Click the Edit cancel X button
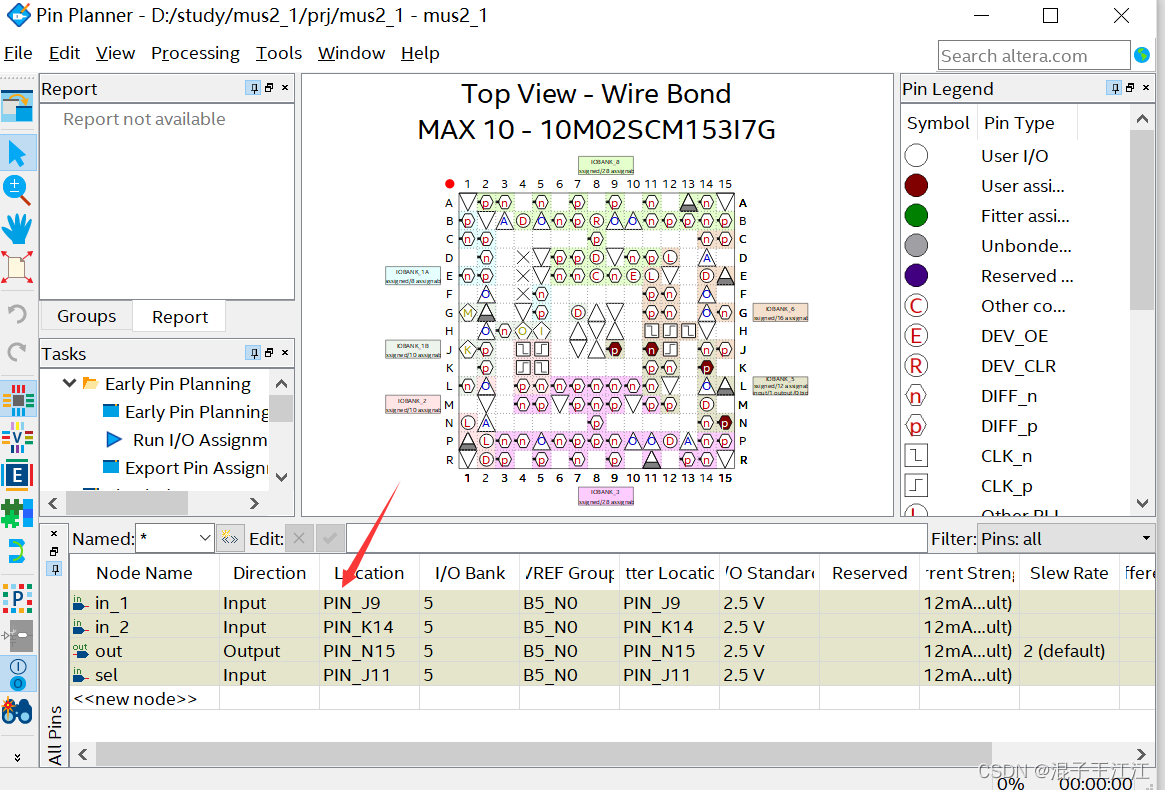The height and width of the screenshot is (790, 1165). click(x=299, y=538)
